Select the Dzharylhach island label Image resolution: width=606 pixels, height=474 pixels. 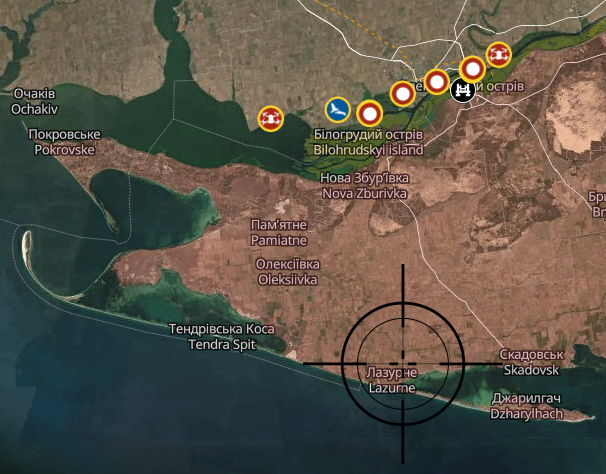pyautogui.click(x=526, y=406)
